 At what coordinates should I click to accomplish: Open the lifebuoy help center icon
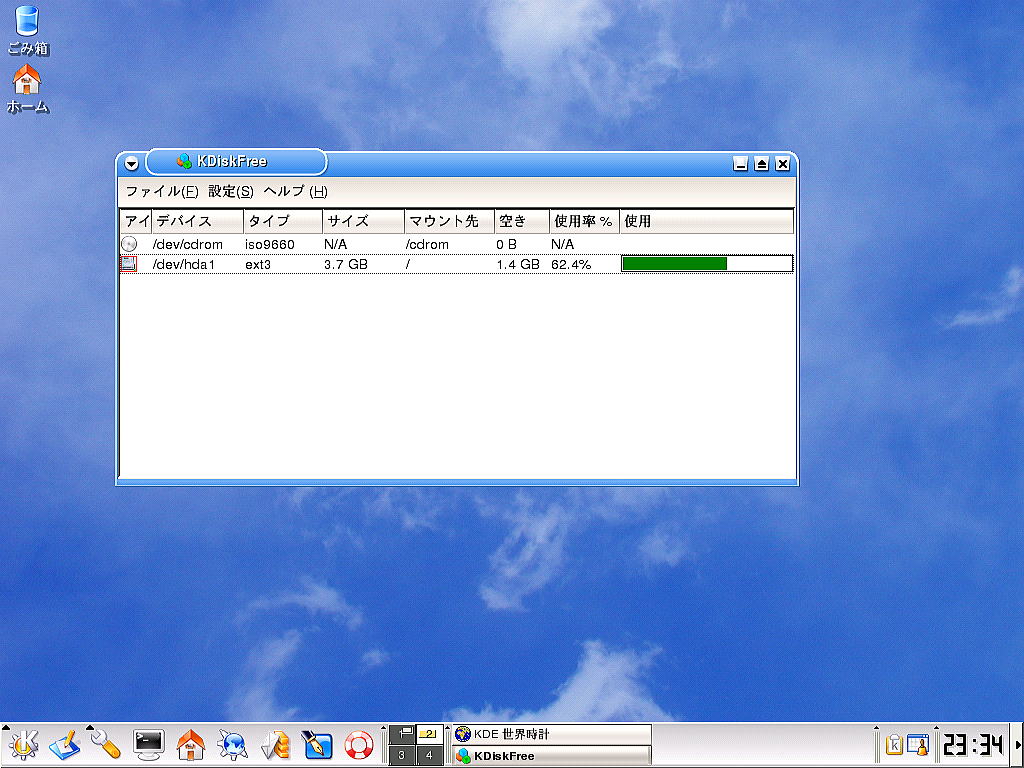(359, 745)
